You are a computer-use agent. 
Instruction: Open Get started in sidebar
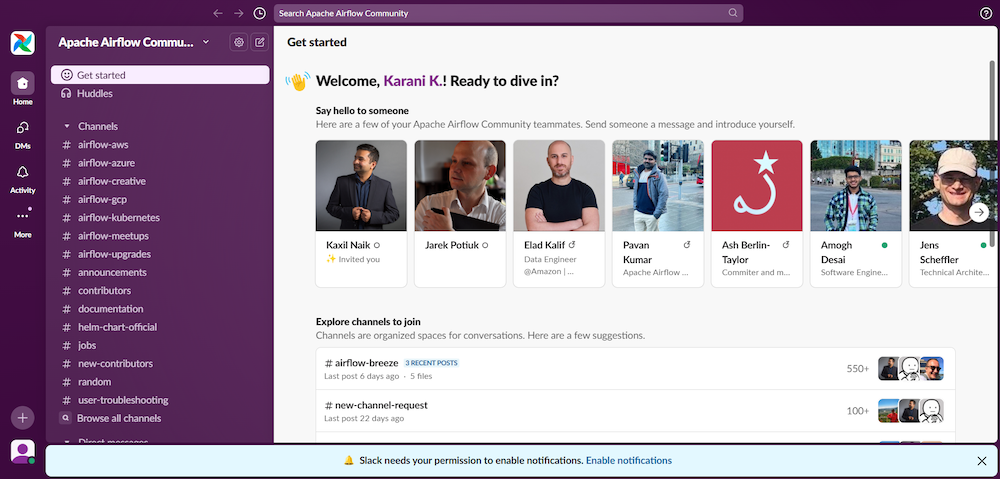click(160, 75)
